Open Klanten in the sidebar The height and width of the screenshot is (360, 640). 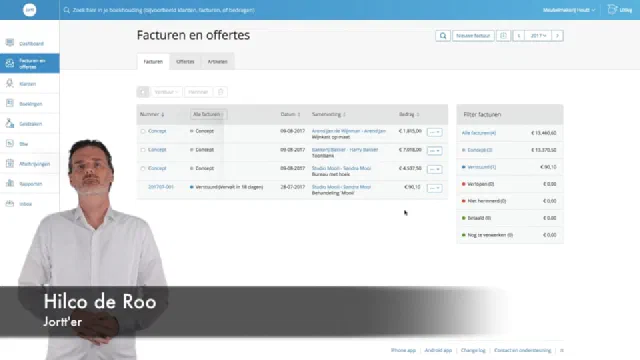[29, 84]
